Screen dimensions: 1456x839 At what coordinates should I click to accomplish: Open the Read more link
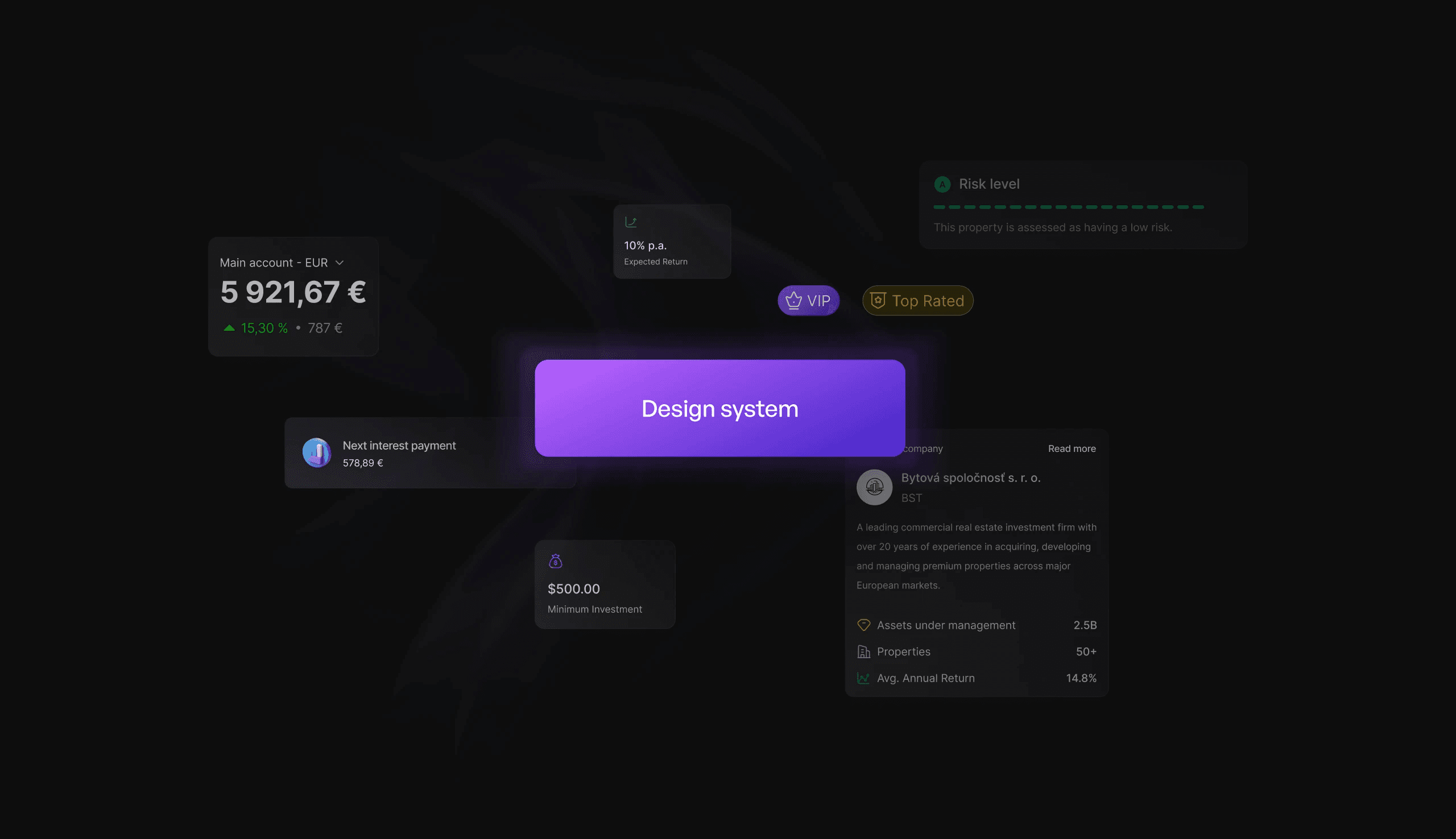tap(1072, 448)
